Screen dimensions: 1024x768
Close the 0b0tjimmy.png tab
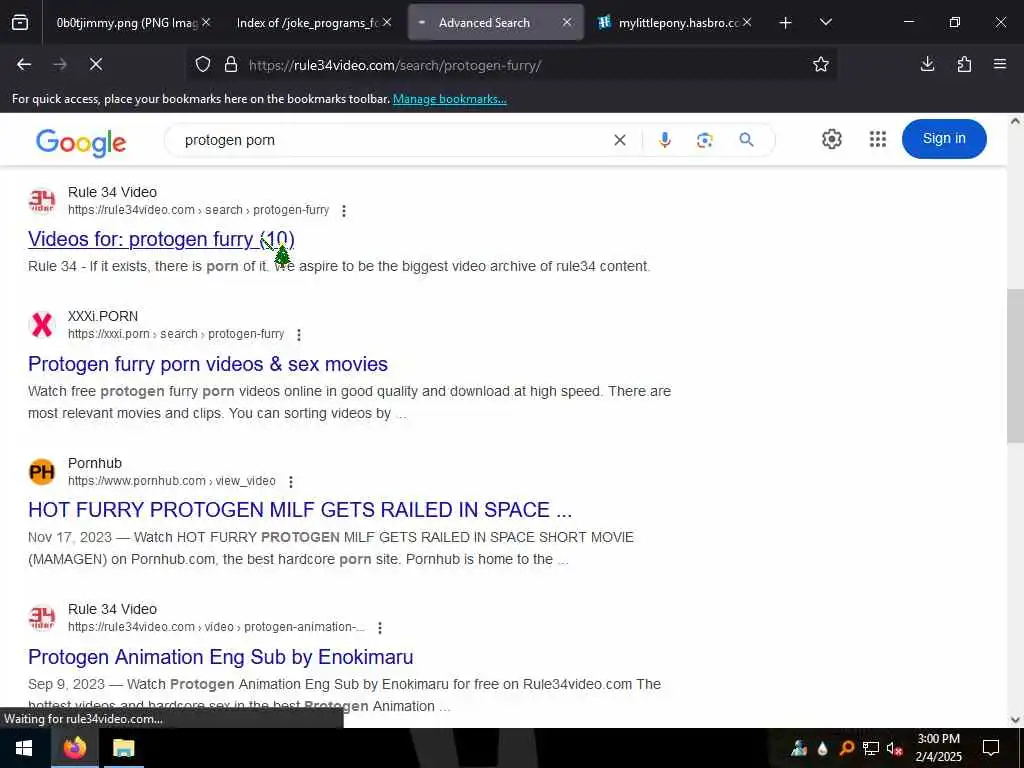206,23
